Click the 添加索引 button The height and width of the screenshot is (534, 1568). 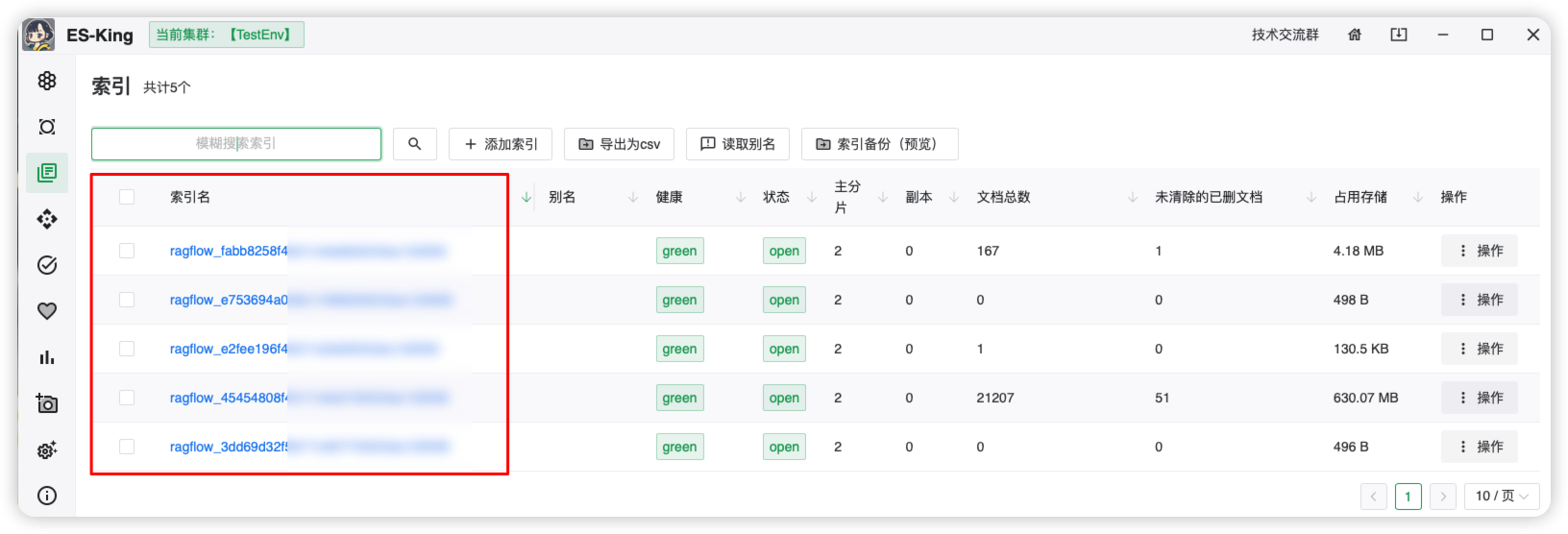pos(501,144)
